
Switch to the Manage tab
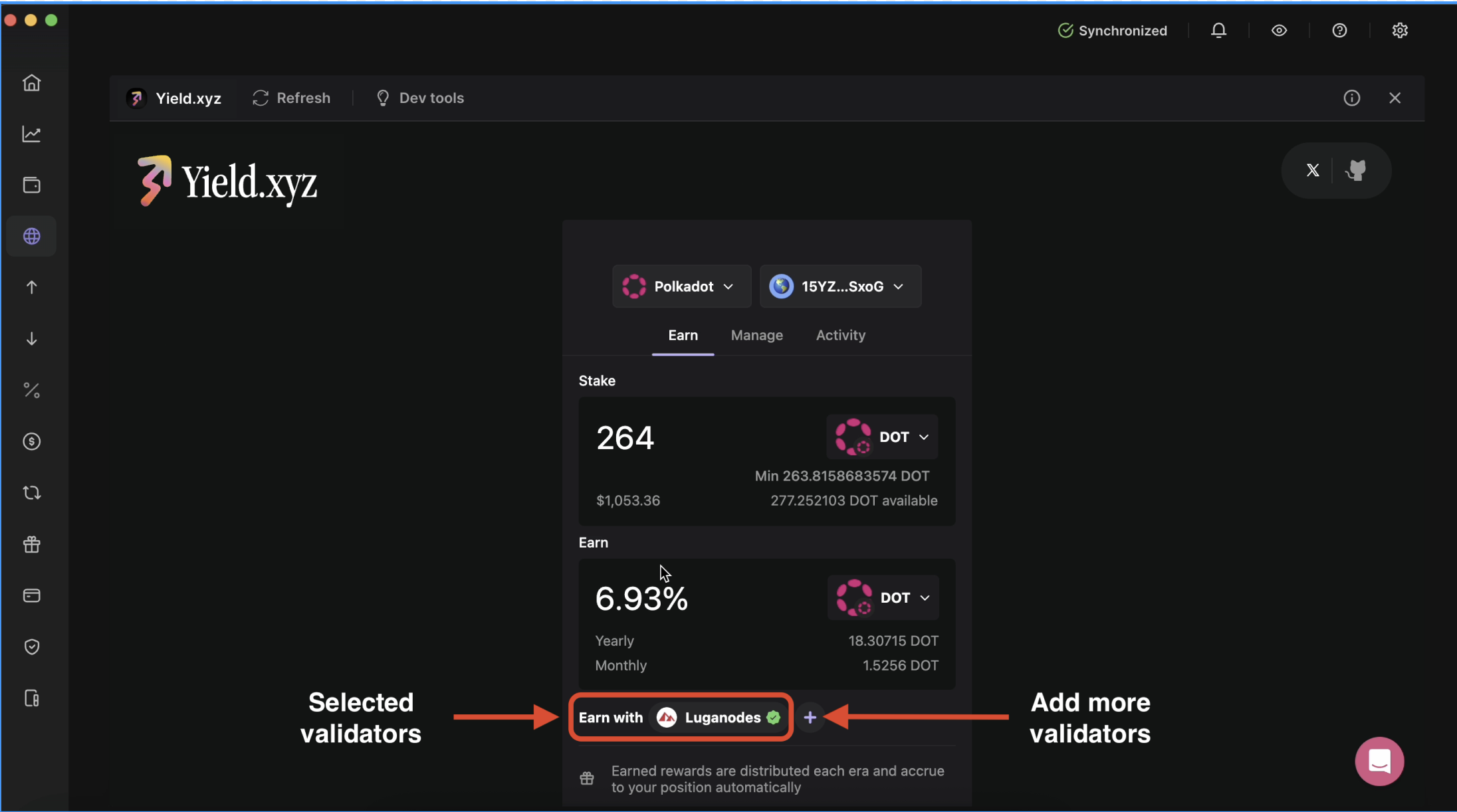[756, 336]
